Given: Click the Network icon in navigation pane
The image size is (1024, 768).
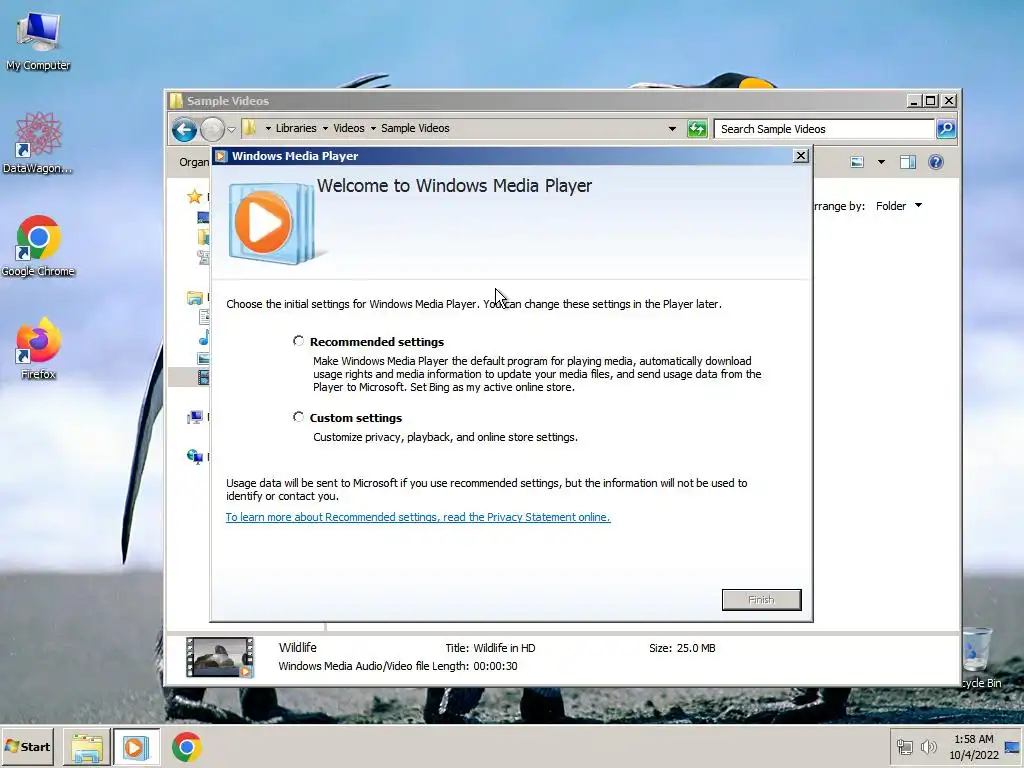Looking at the screenshot, I should pyautogui.click(x=195, y=456).
